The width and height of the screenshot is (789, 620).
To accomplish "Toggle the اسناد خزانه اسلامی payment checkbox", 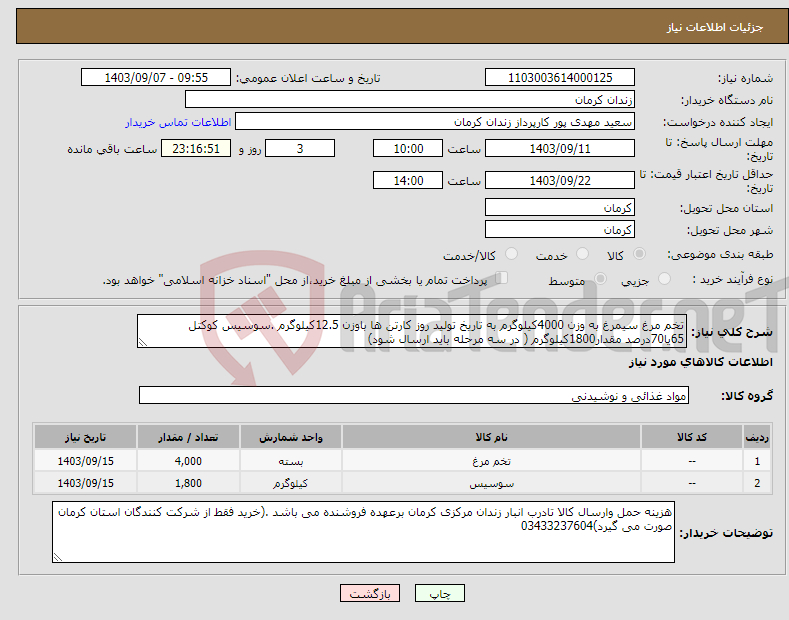I will 502,278.
